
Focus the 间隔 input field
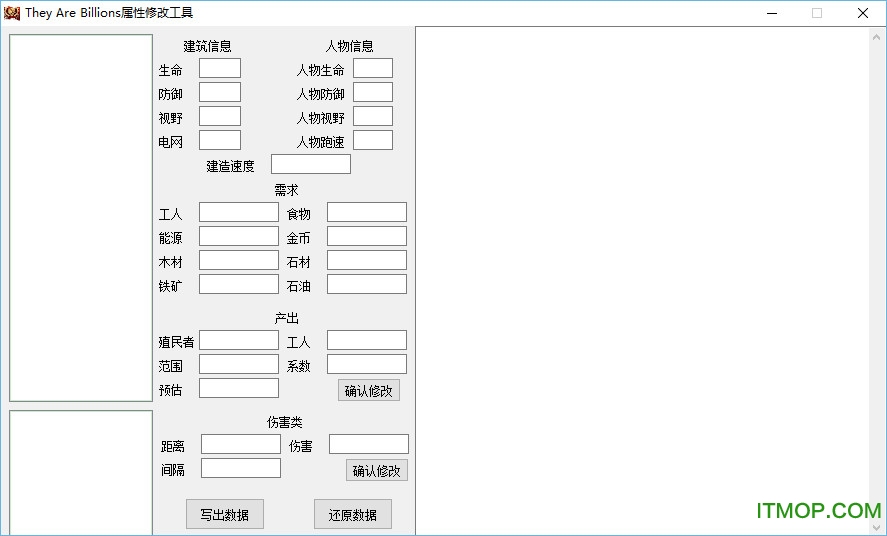point(241,468)
